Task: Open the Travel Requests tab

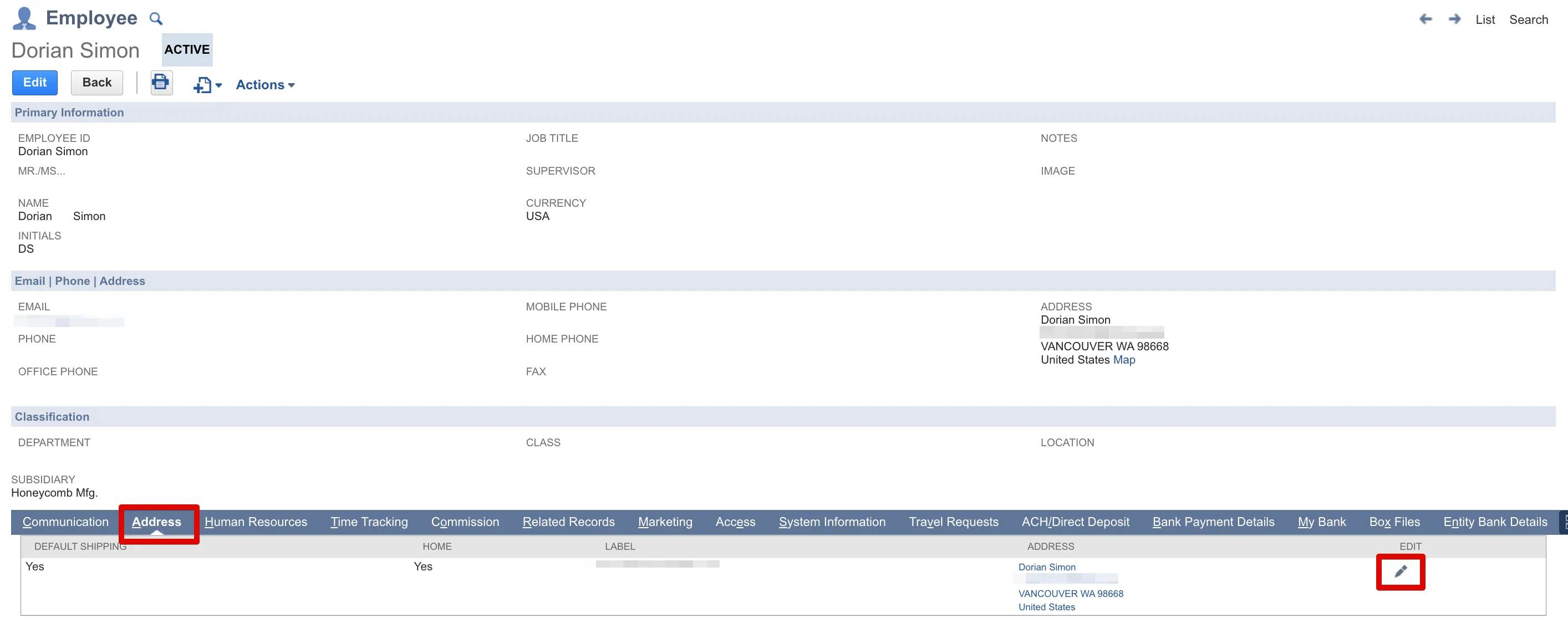Action: 953,522
